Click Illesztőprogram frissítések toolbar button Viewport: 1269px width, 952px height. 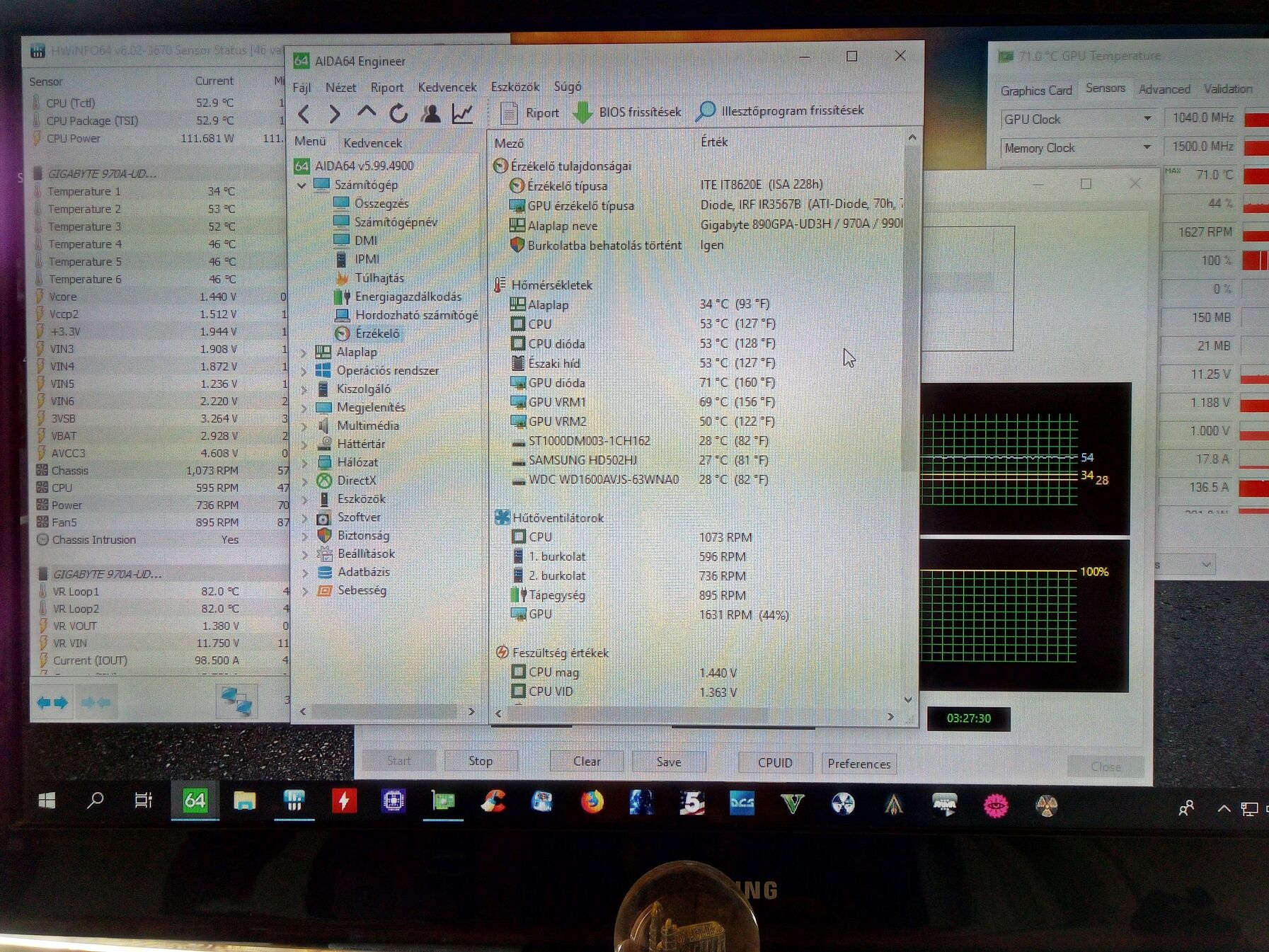tap(780, 110)
